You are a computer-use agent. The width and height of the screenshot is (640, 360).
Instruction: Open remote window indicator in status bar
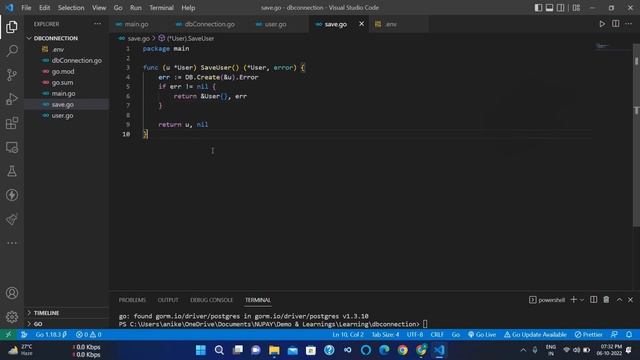click(9, 335)
